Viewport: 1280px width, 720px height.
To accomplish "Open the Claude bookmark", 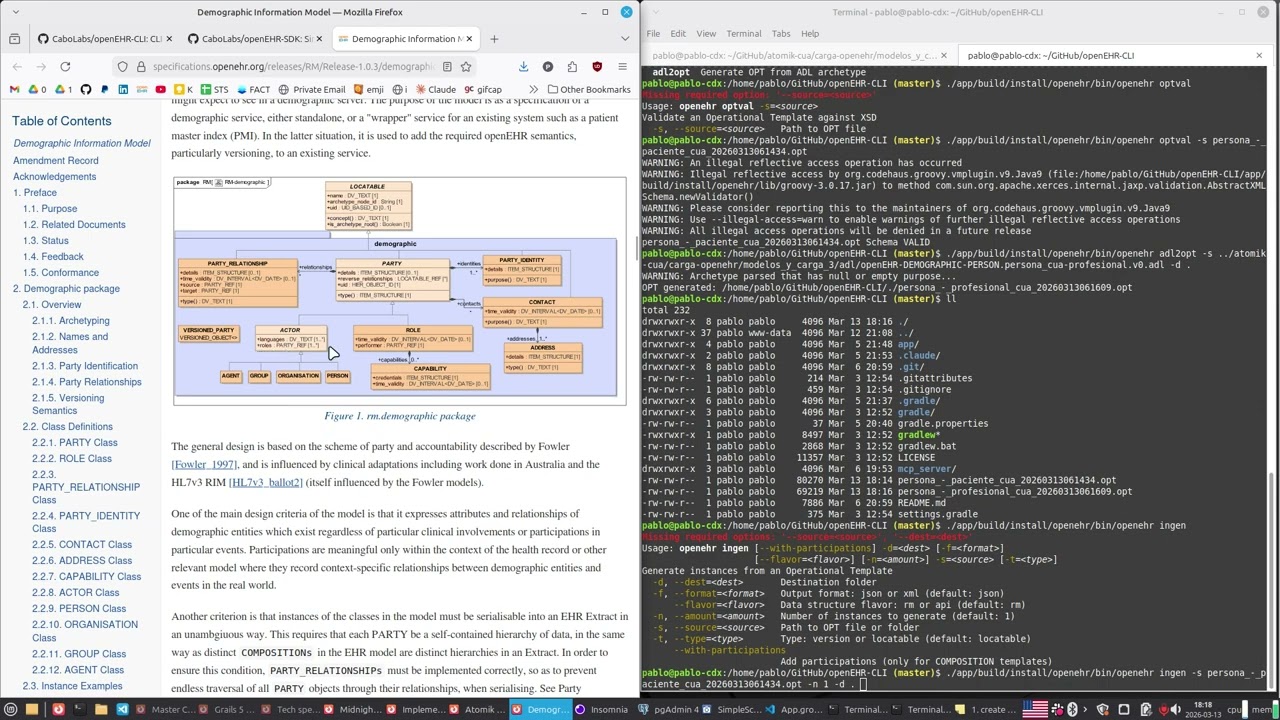I will click(434, 90).
